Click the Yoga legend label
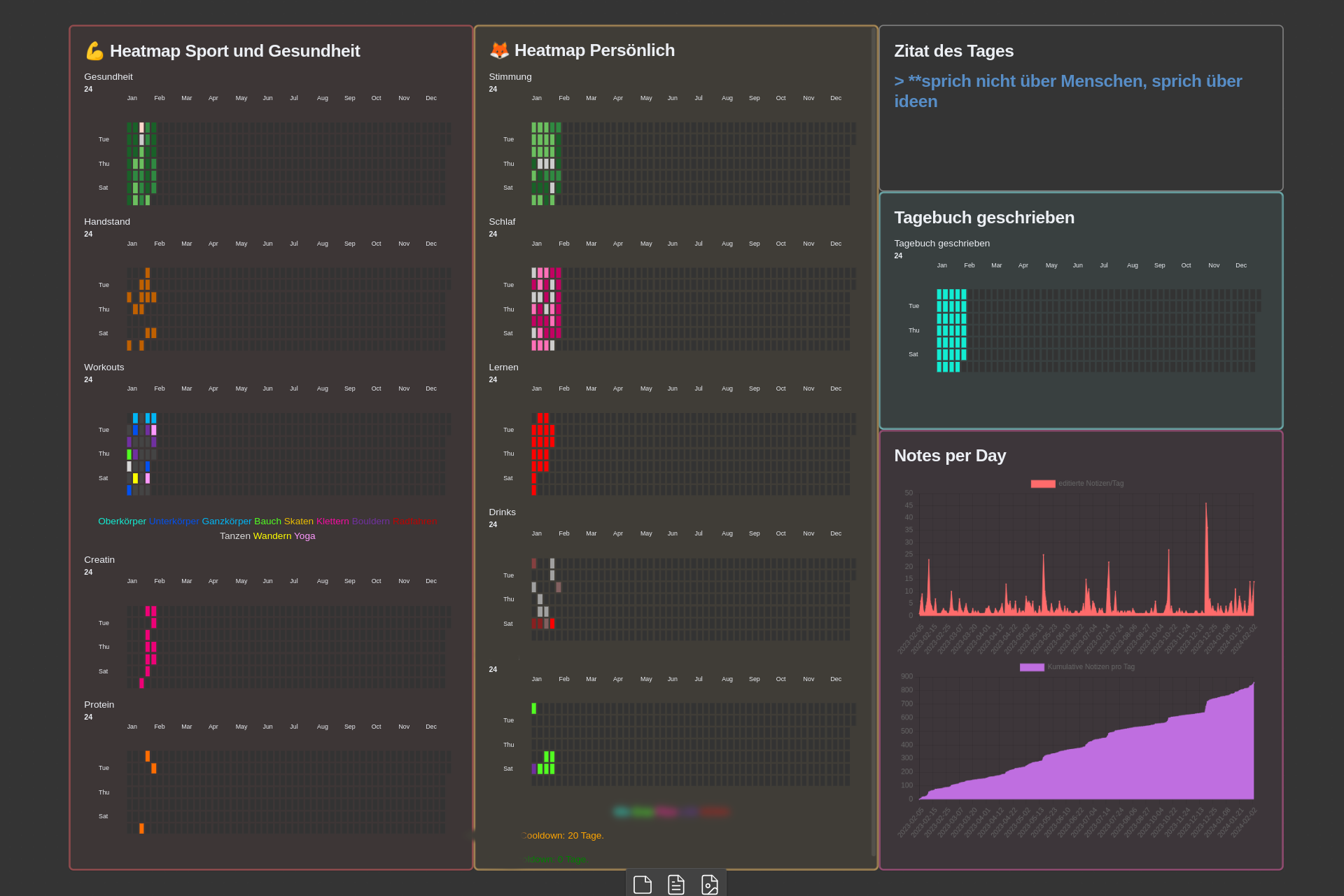 (304, 536)
